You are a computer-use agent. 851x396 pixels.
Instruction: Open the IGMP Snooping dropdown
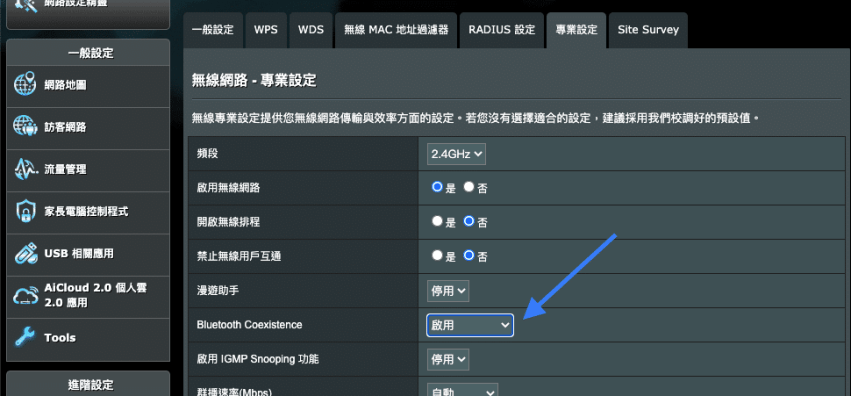point(448,359)
